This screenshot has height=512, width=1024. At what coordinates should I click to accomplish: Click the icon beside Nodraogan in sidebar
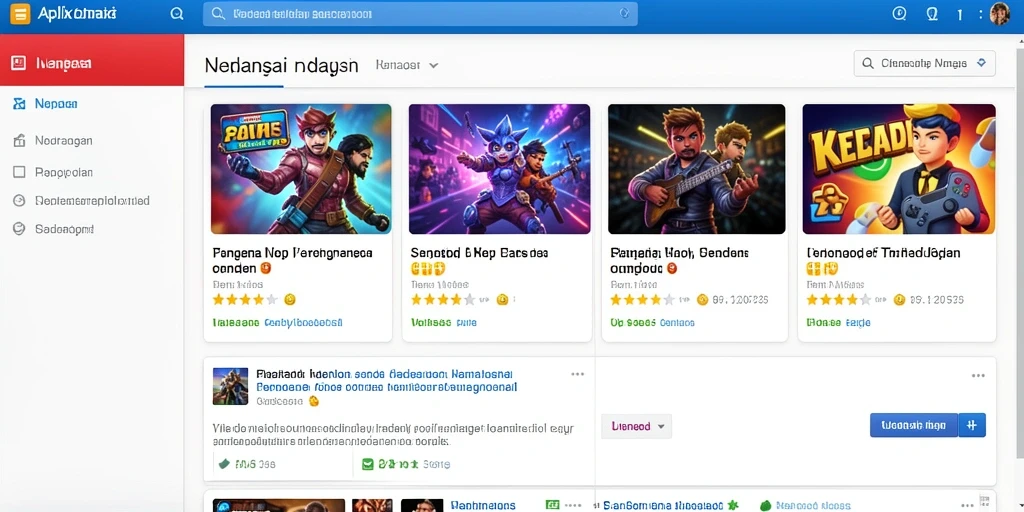tap(20, 140)
